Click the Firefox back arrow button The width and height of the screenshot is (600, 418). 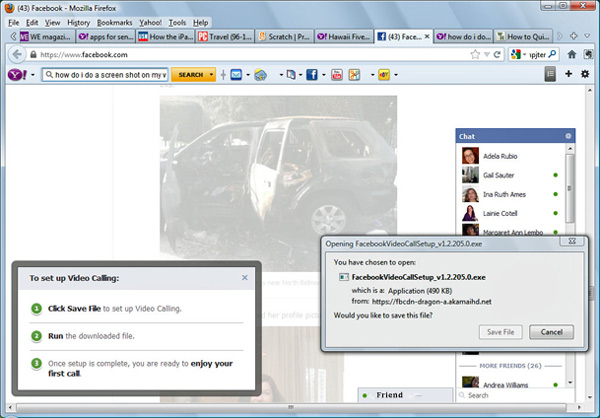[x=17, y=55]
